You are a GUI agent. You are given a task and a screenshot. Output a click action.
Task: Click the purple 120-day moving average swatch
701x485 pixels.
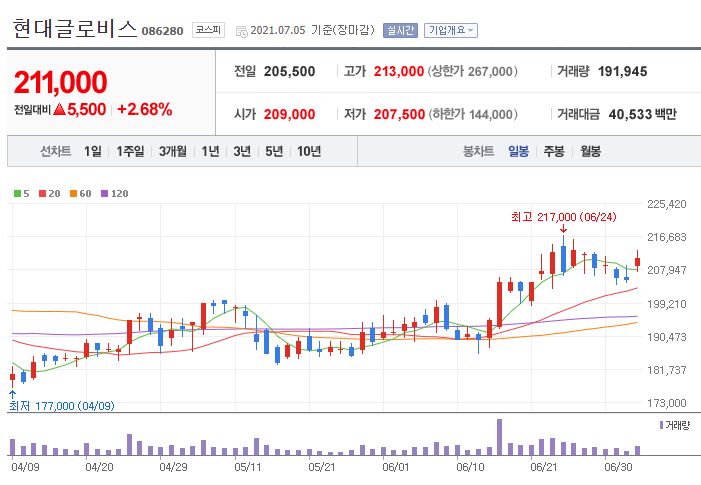click(x=105, y=194)
